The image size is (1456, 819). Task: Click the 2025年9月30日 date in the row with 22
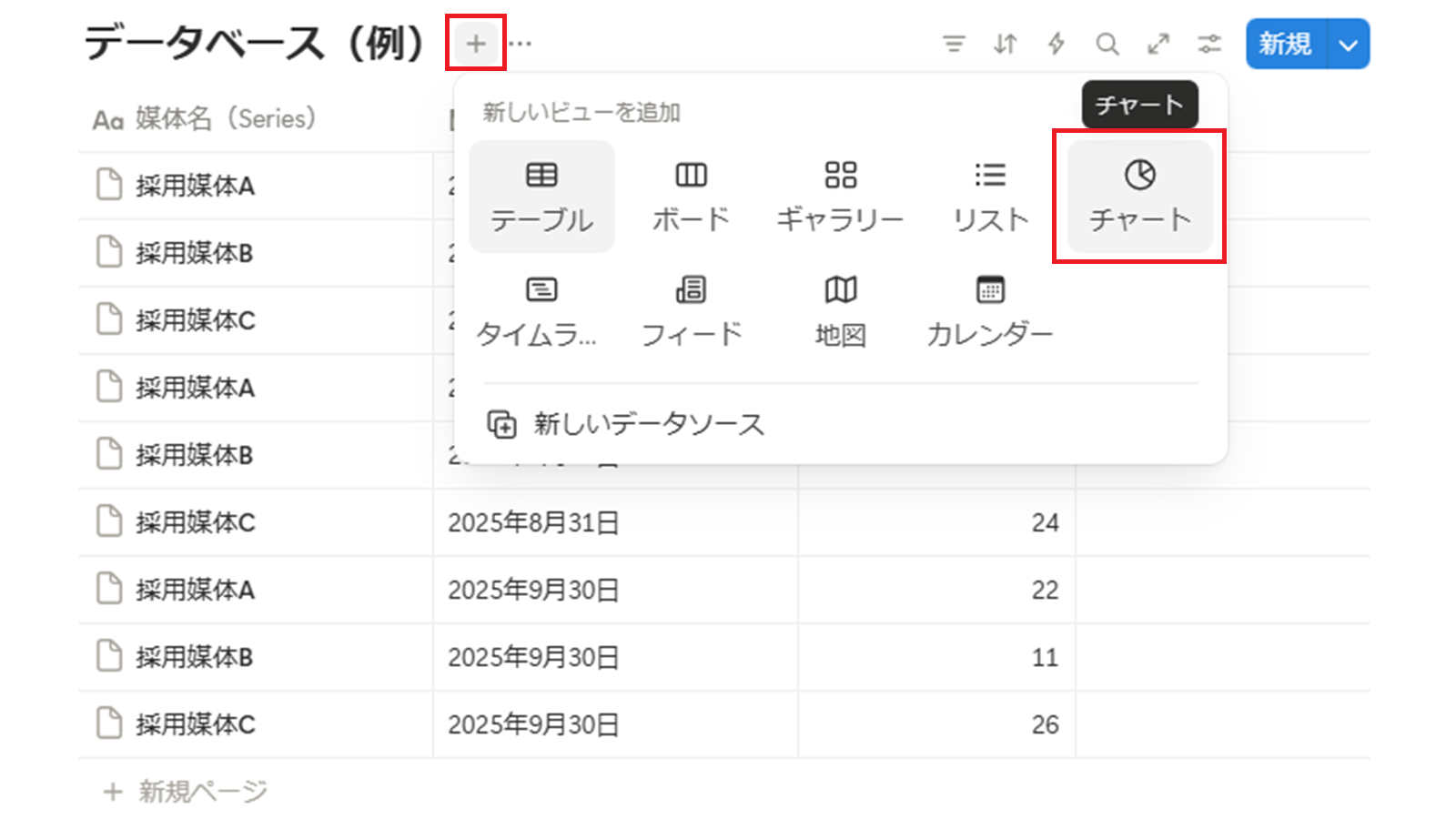pos(533,590)
